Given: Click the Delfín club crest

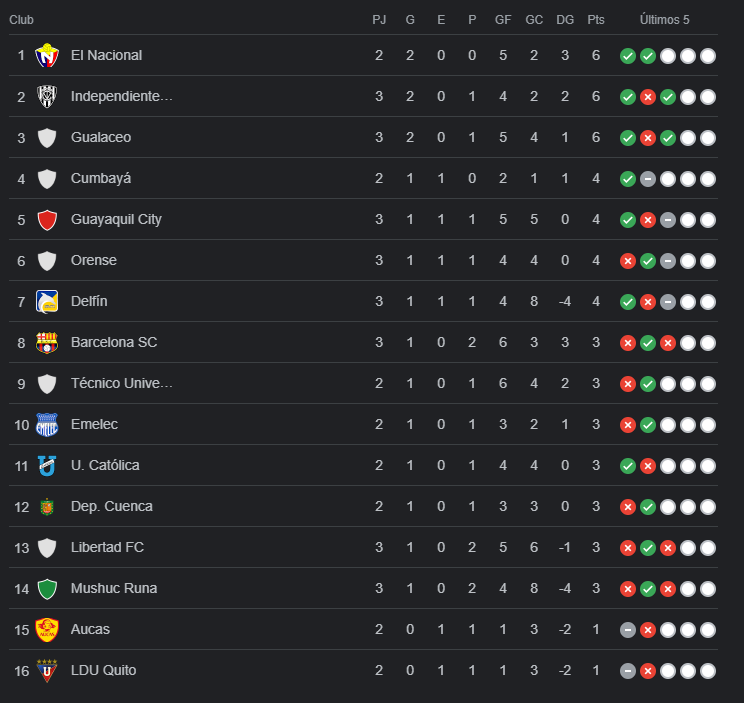Looking at the screenshot, I should (47, 302).
